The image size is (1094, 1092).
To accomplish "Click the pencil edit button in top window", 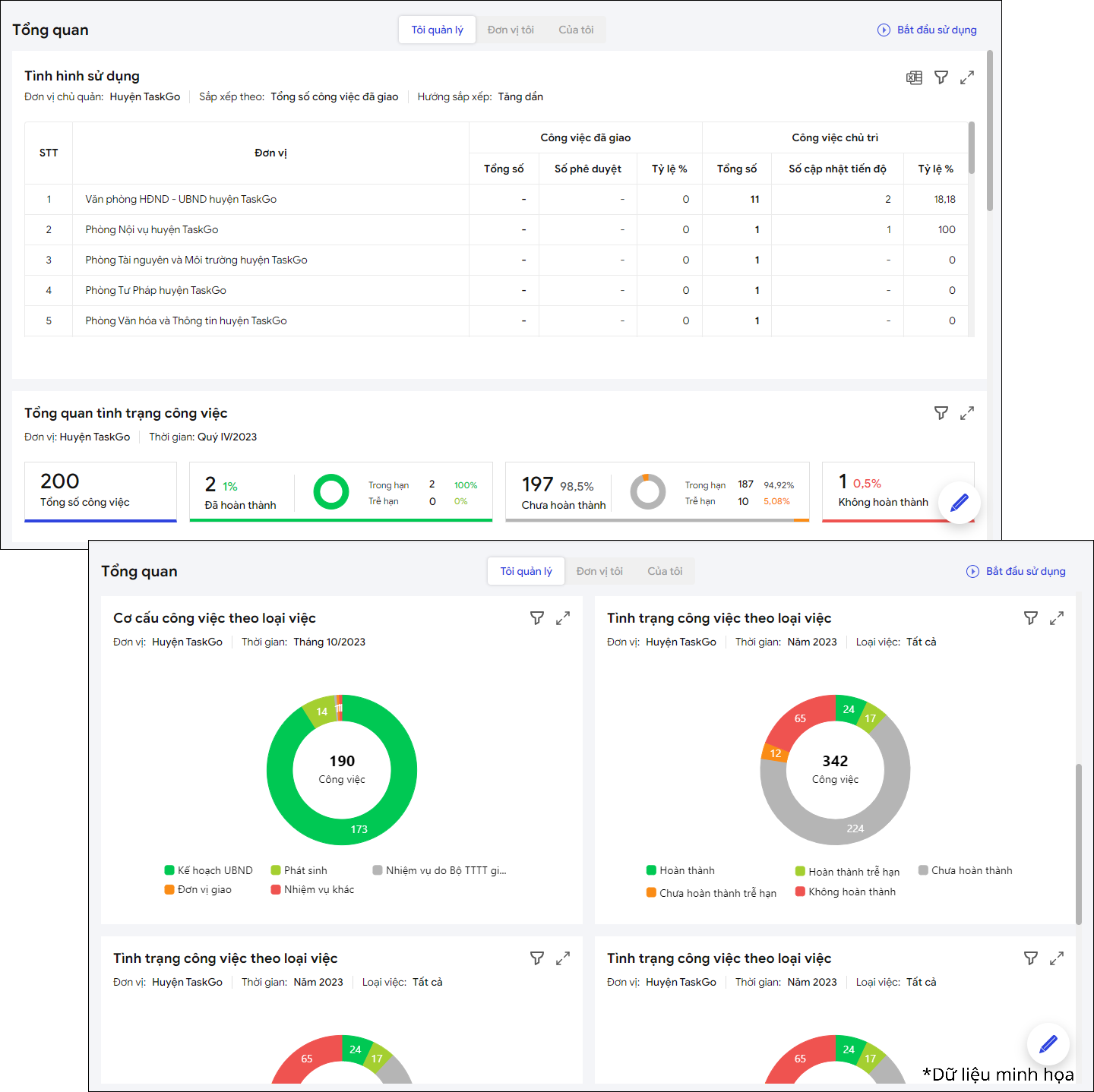I will coord(960,503).
